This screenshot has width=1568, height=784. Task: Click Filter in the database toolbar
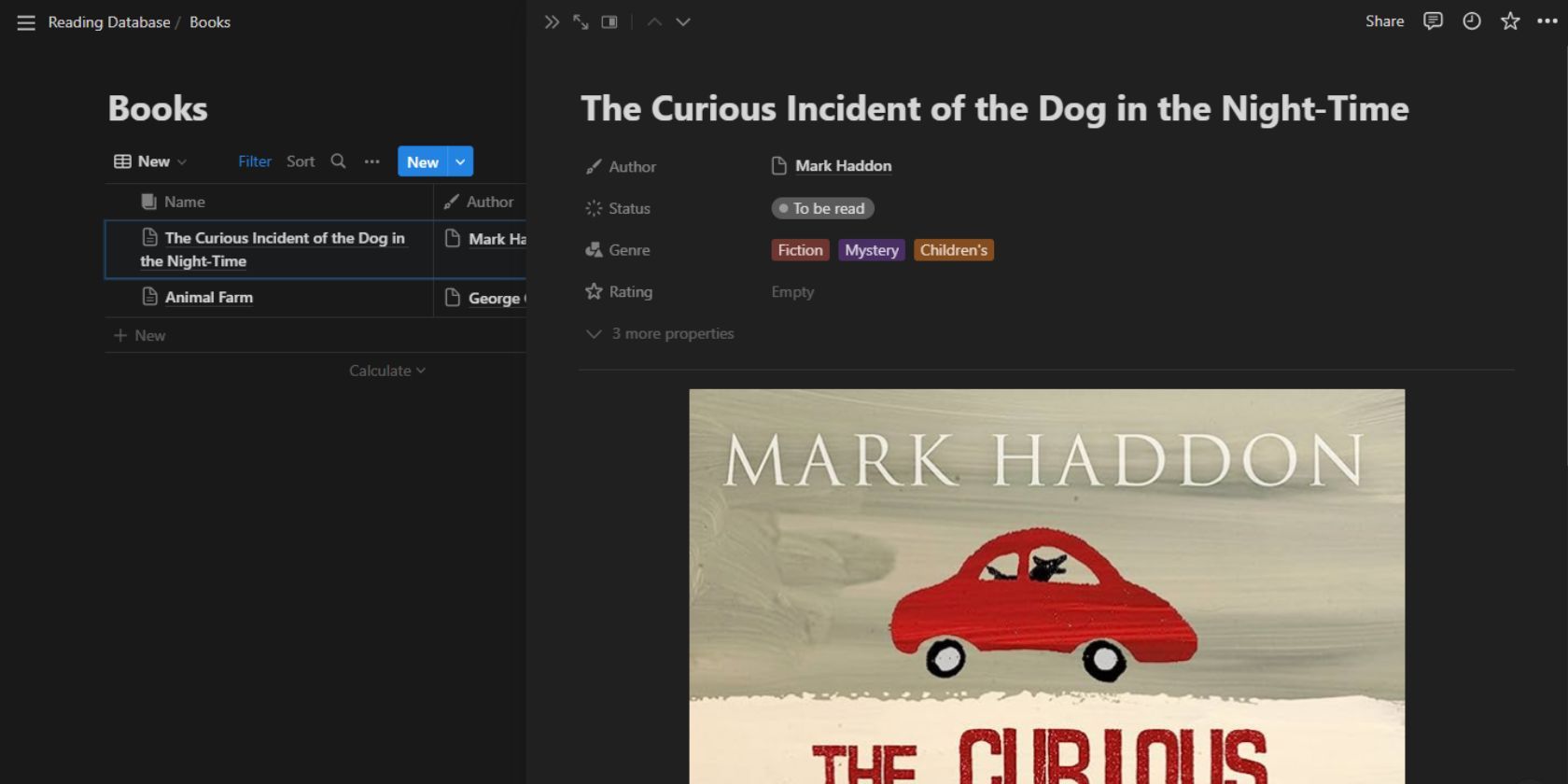254,161
